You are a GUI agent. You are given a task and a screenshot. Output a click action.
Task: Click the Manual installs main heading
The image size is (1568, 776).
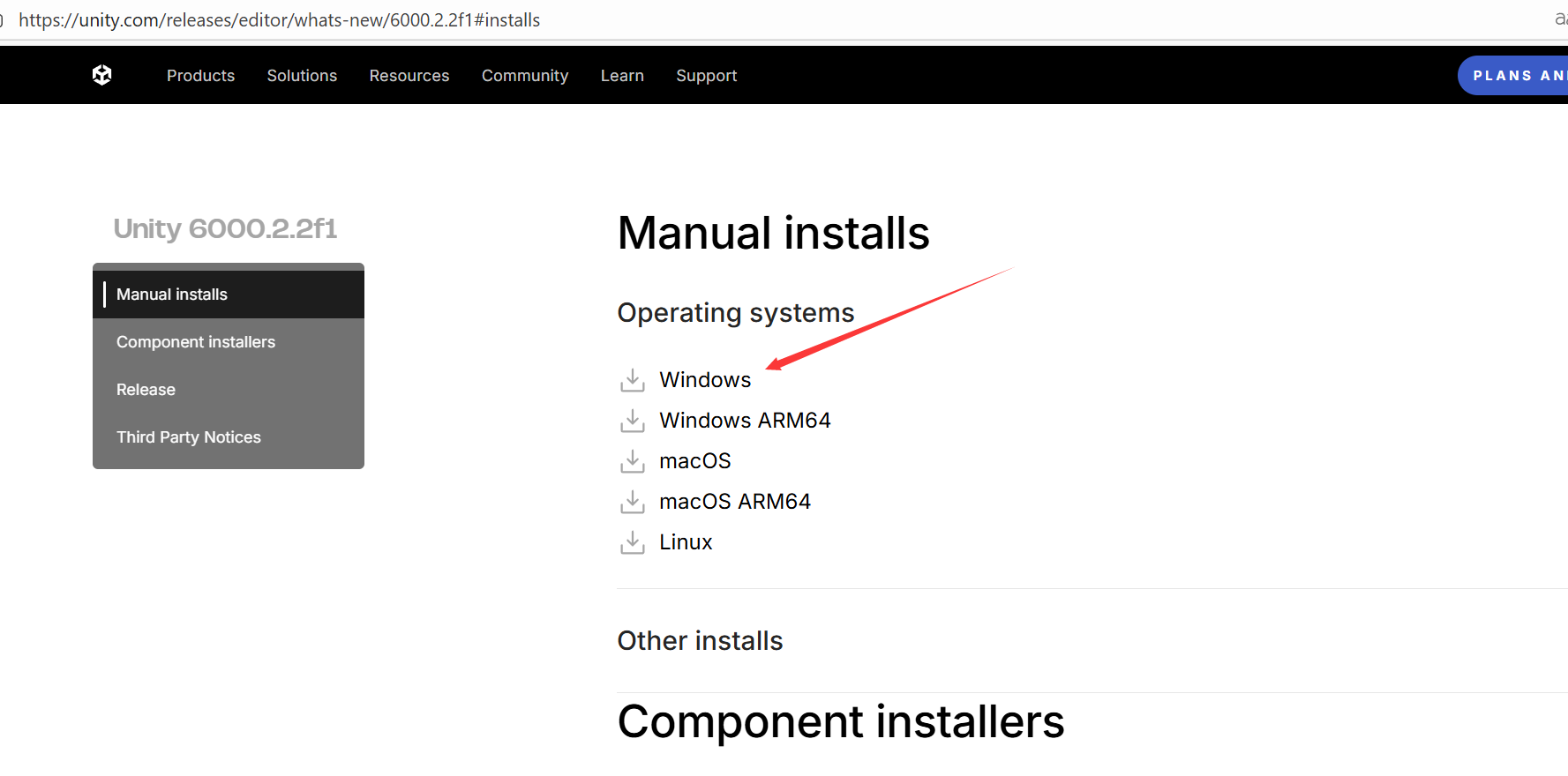click(x=773, y=234)
